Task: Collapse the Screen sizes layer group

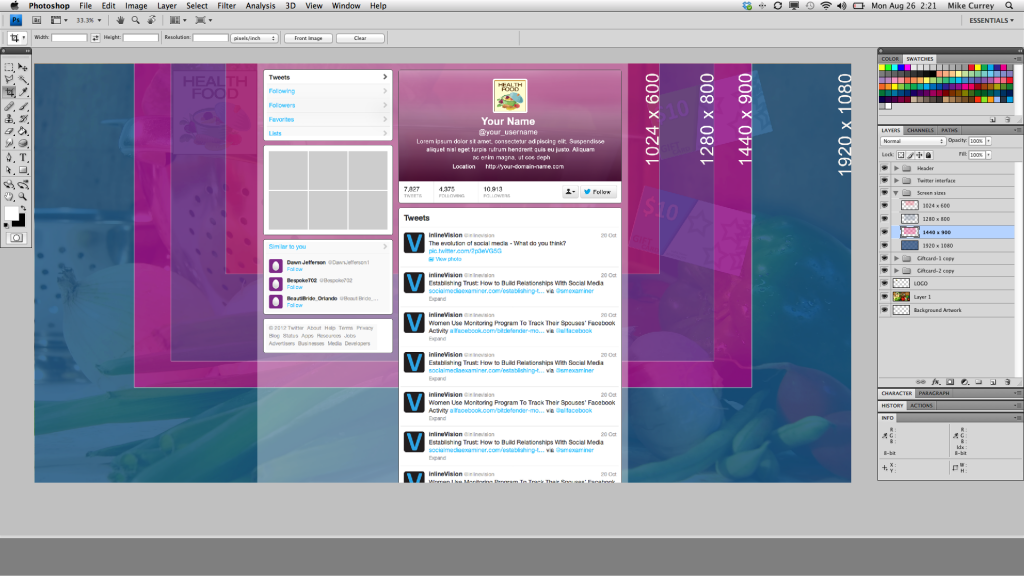Action: [895, 193]
